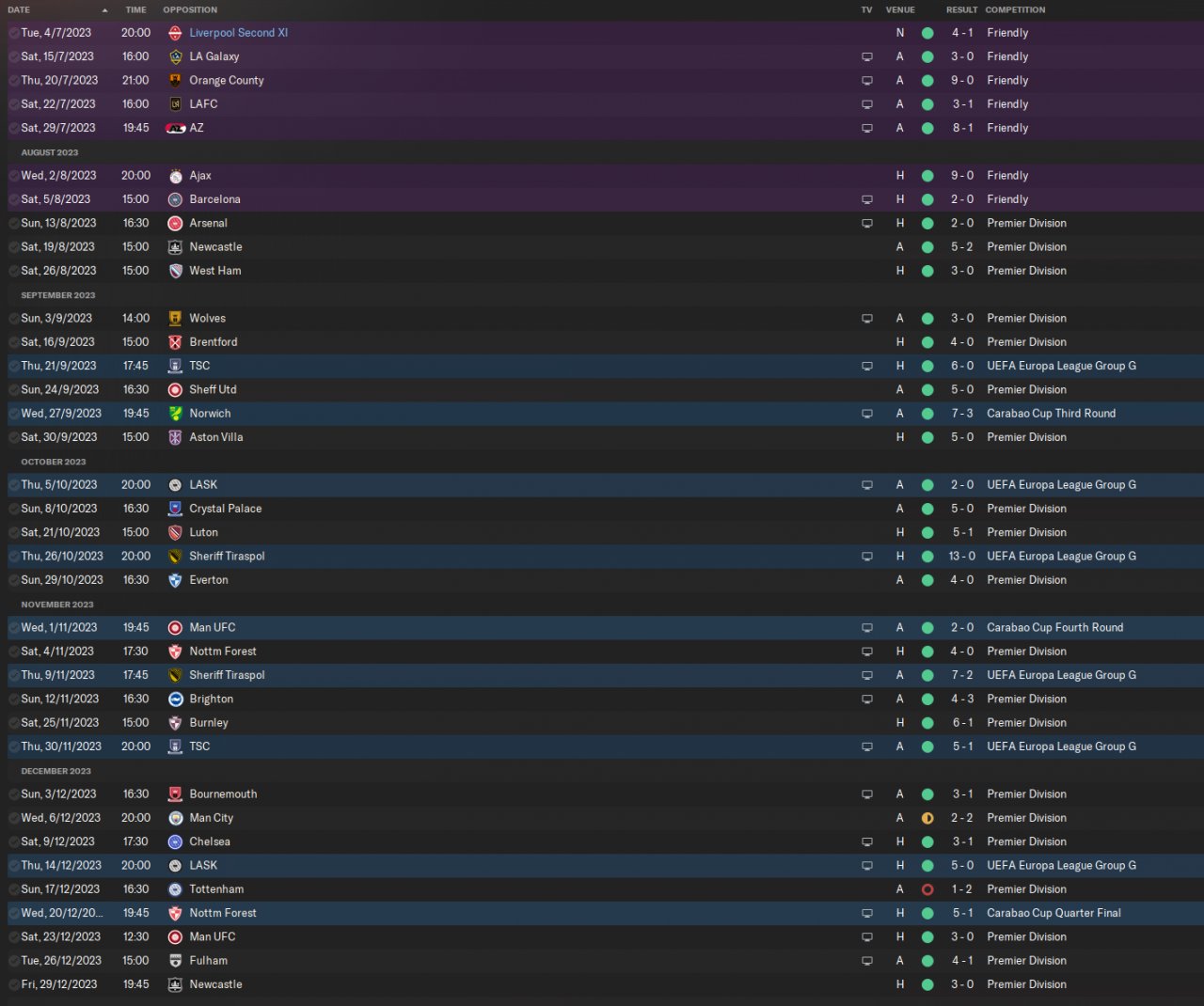
Task: Click the Ajax club badge icon
Action: tap(175, 176)
